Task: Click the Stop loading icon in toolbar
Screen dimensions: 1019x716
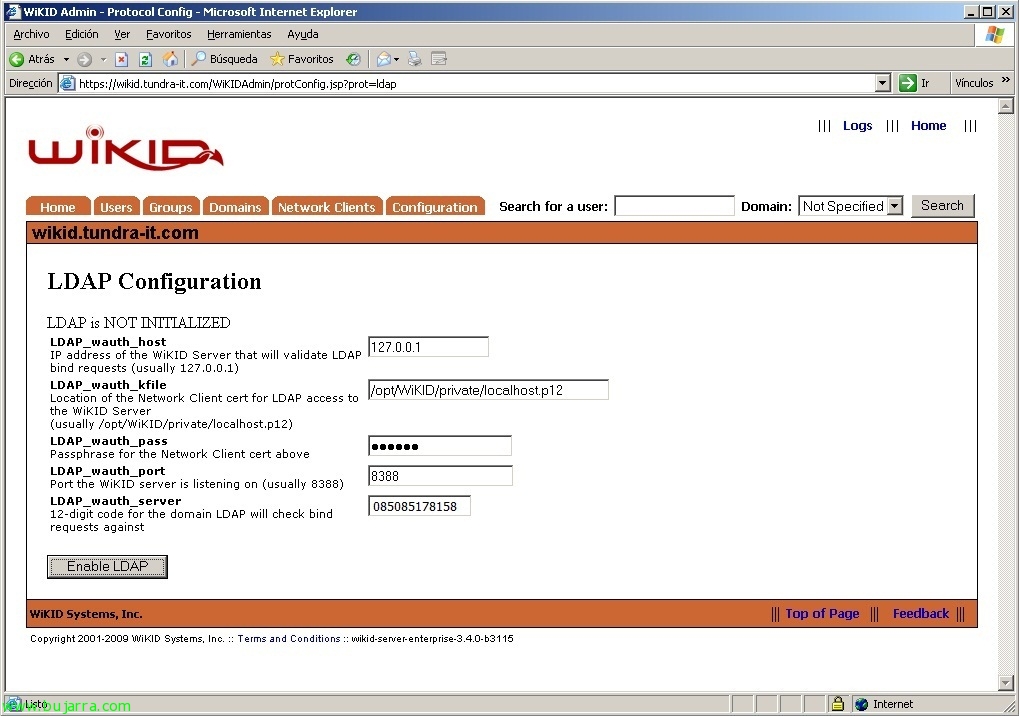Action: coord(121,59)
